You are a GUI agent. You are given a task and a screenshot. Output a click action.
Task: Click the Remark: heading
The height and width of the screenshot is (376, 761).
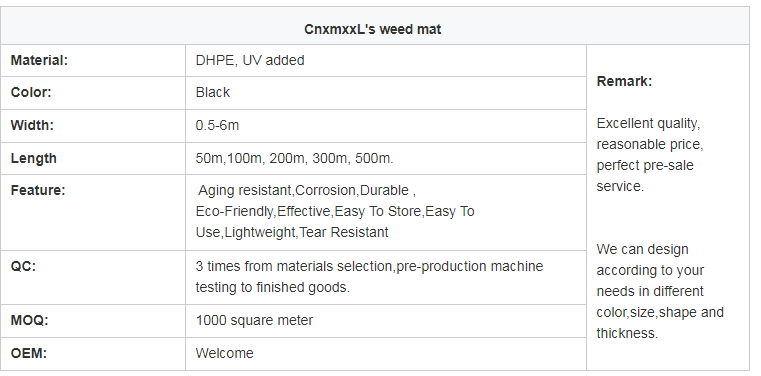click(624, 82)
